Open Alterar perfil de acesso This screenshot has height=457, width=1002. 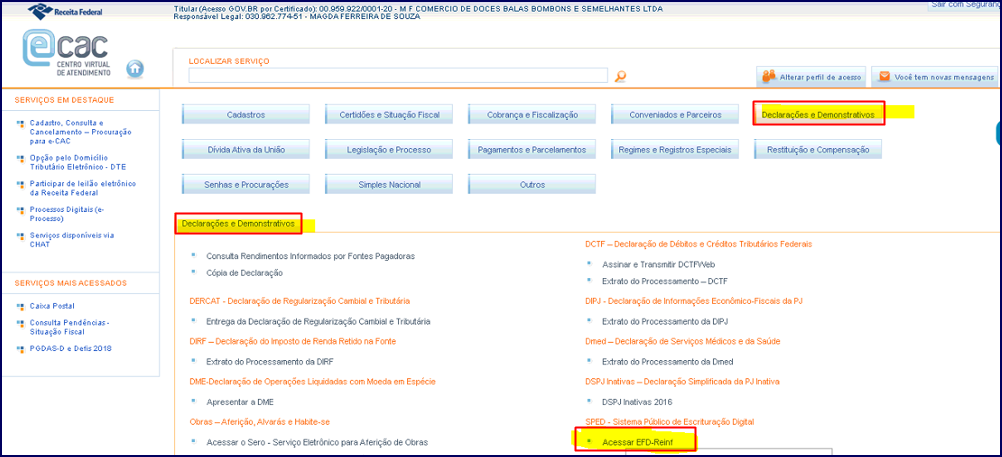pos(812,77)
